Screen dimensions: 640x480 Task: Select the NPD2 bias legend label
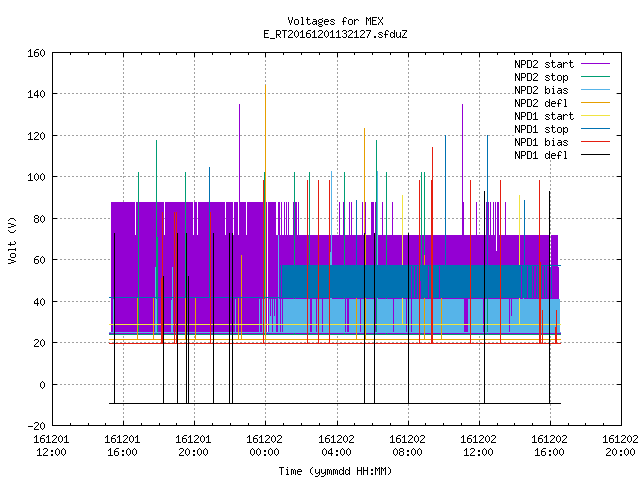point(541,90)
